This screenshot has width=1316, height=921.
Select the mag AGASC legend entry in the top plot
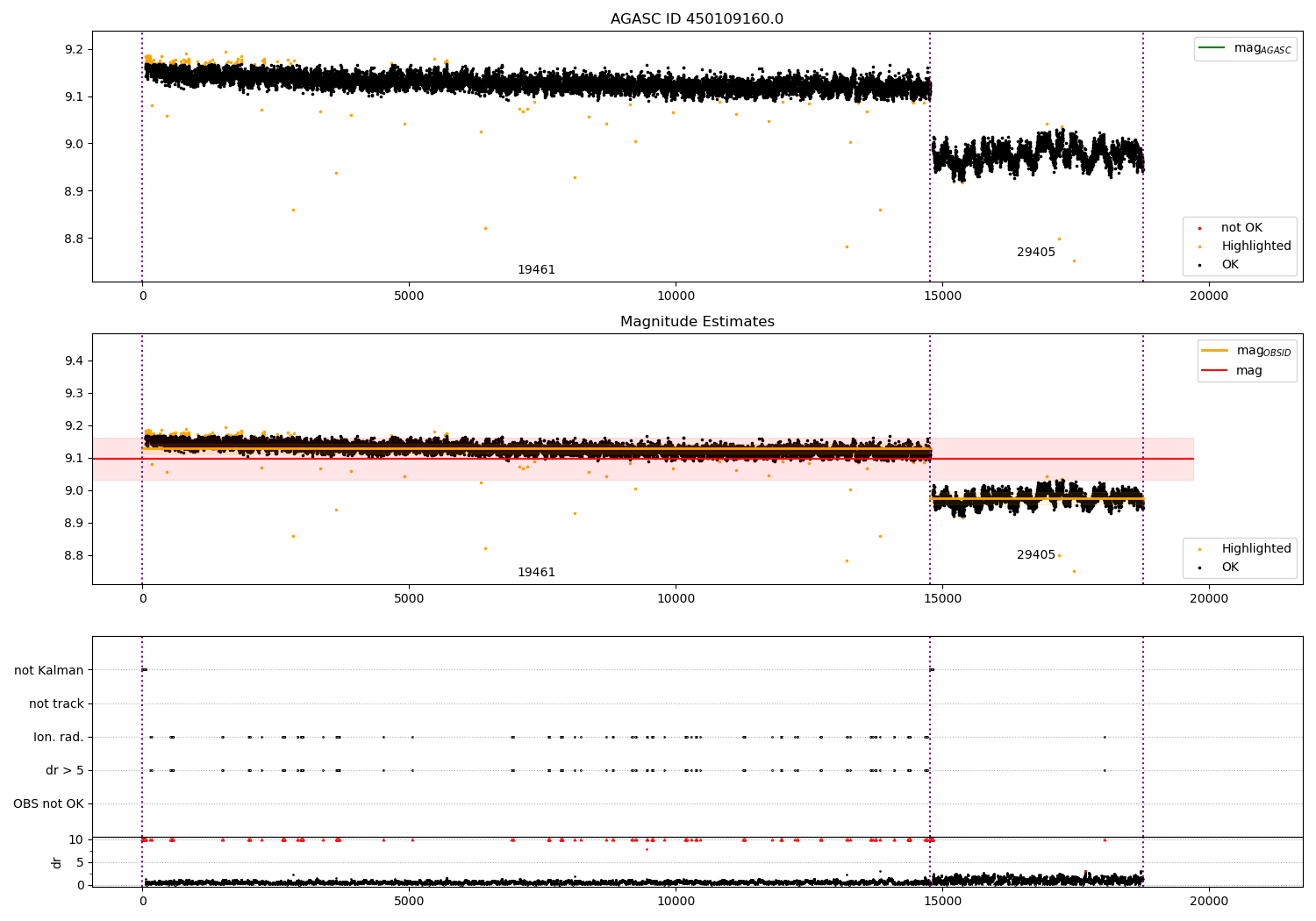coord(1245,48)
